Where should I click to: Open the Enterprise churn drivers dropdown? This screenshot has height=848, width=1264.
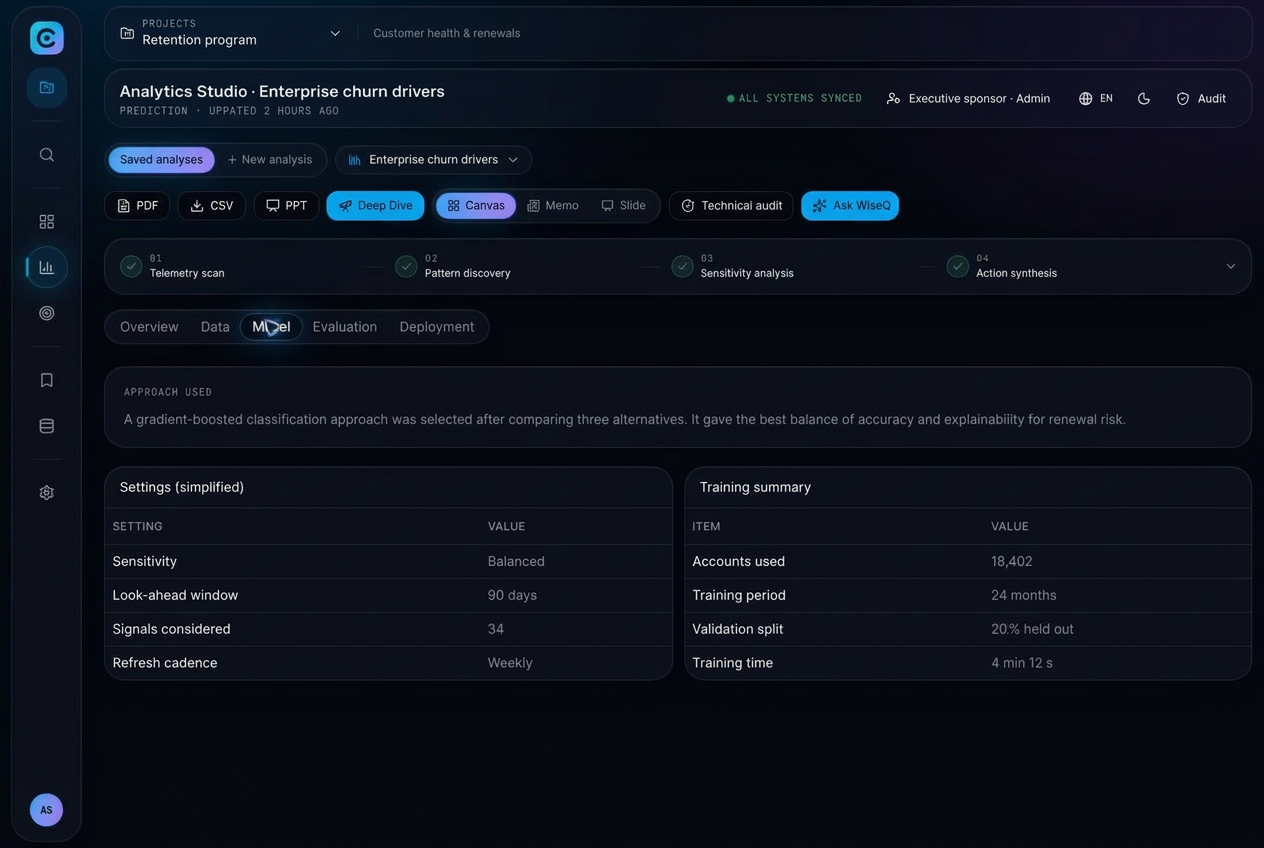[434, 160]
